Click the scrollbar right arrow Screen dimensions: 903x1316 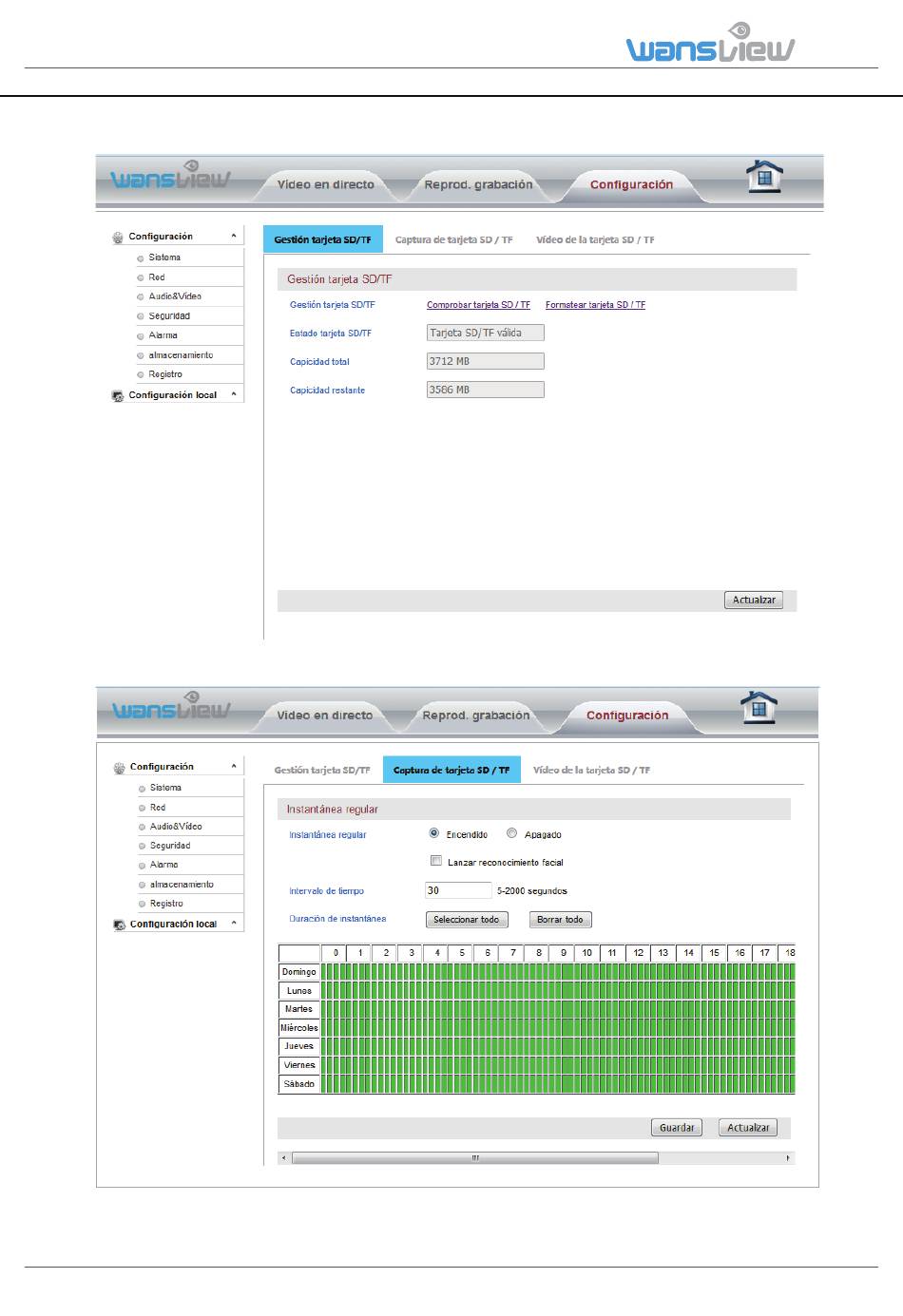[x=788, y=1158]
